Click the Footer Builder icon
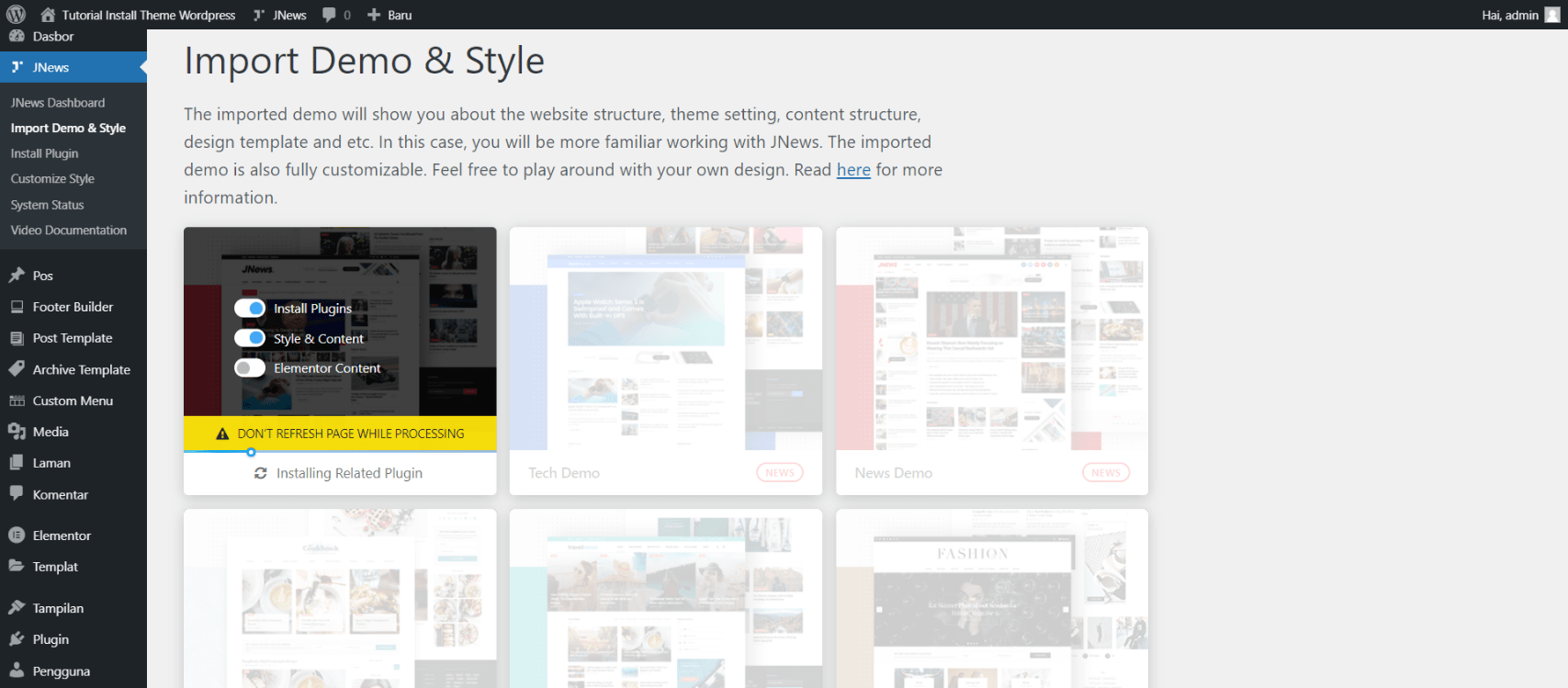 point(17,307)
